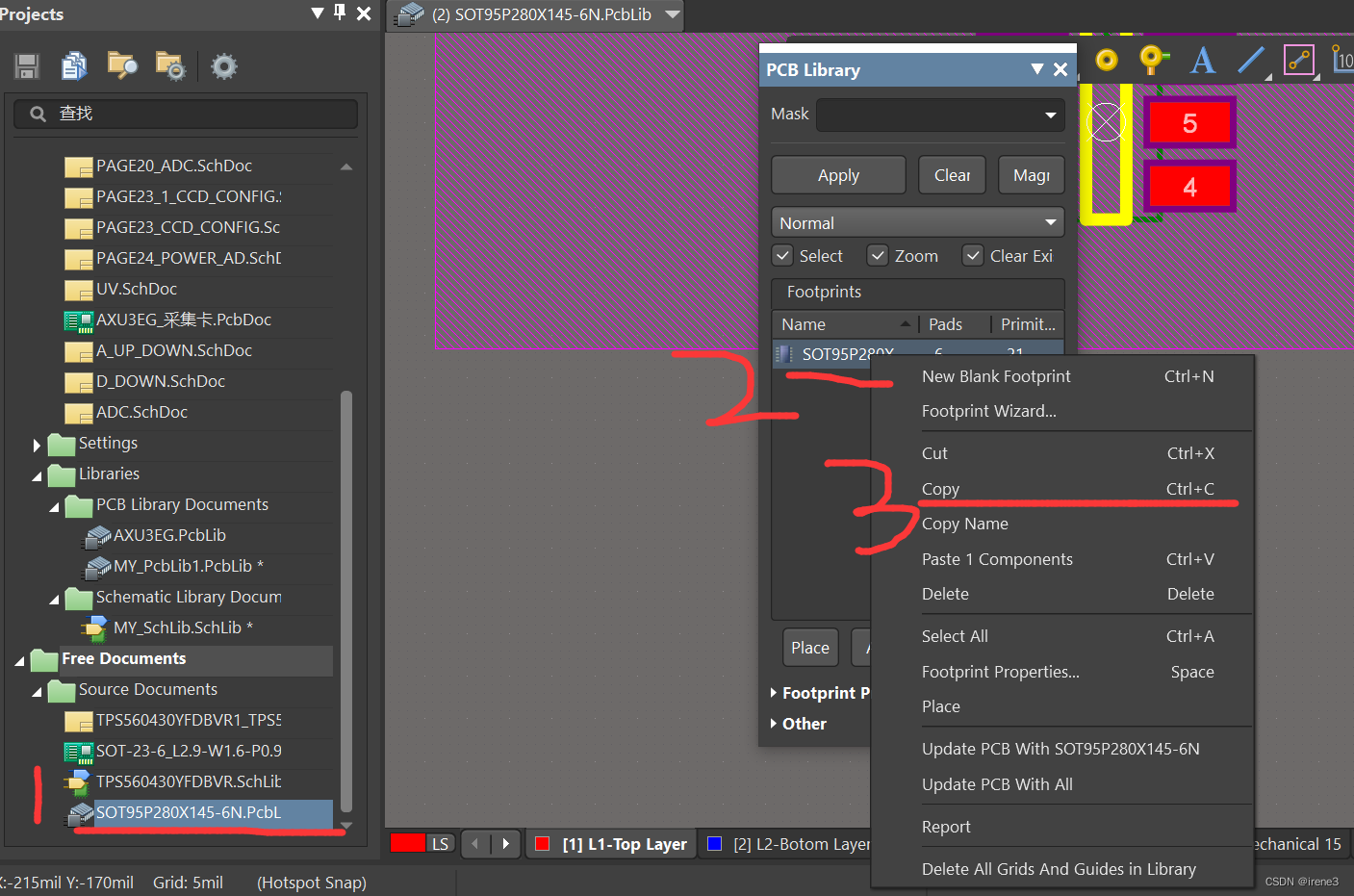
Task: Click the Projects tree vertical scrollbar
Action: (346, 600)
